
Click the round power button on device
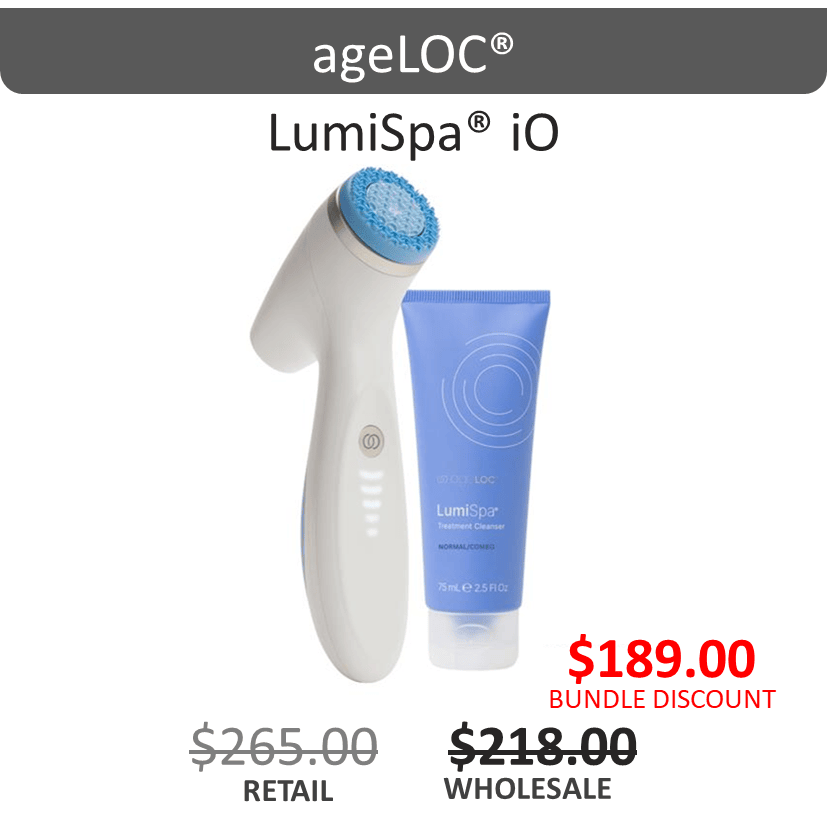pos(372,440)
